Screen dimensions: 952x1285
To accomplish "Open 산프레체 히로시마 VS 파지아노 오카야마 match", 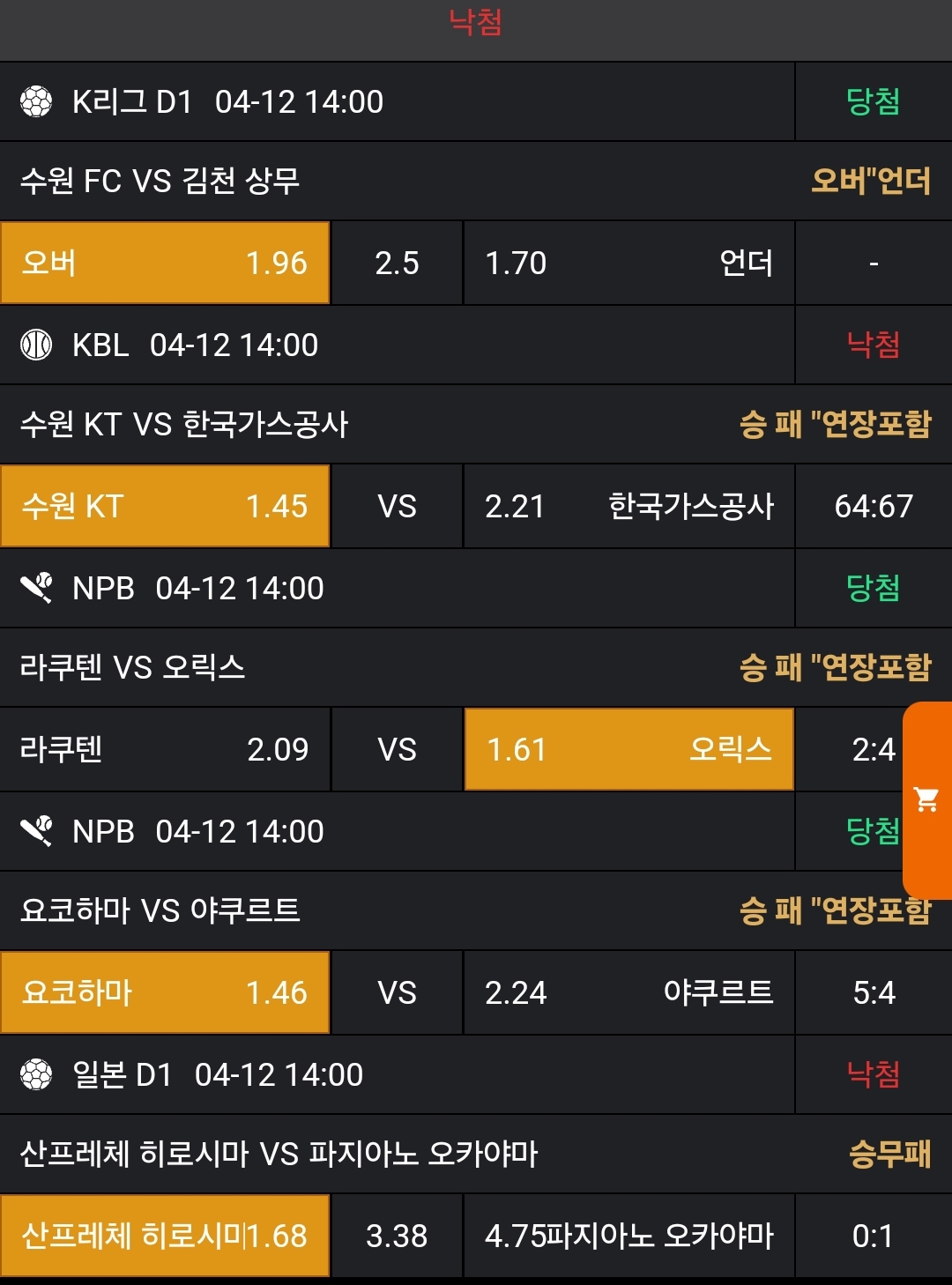I will pos(279,1154).
